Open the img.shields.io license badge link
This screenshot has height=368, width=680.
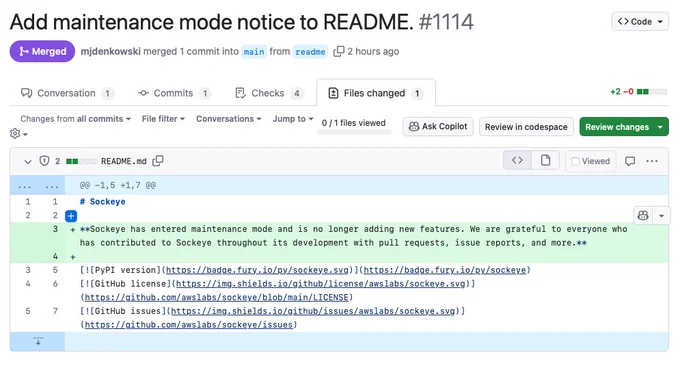[321, 284]
